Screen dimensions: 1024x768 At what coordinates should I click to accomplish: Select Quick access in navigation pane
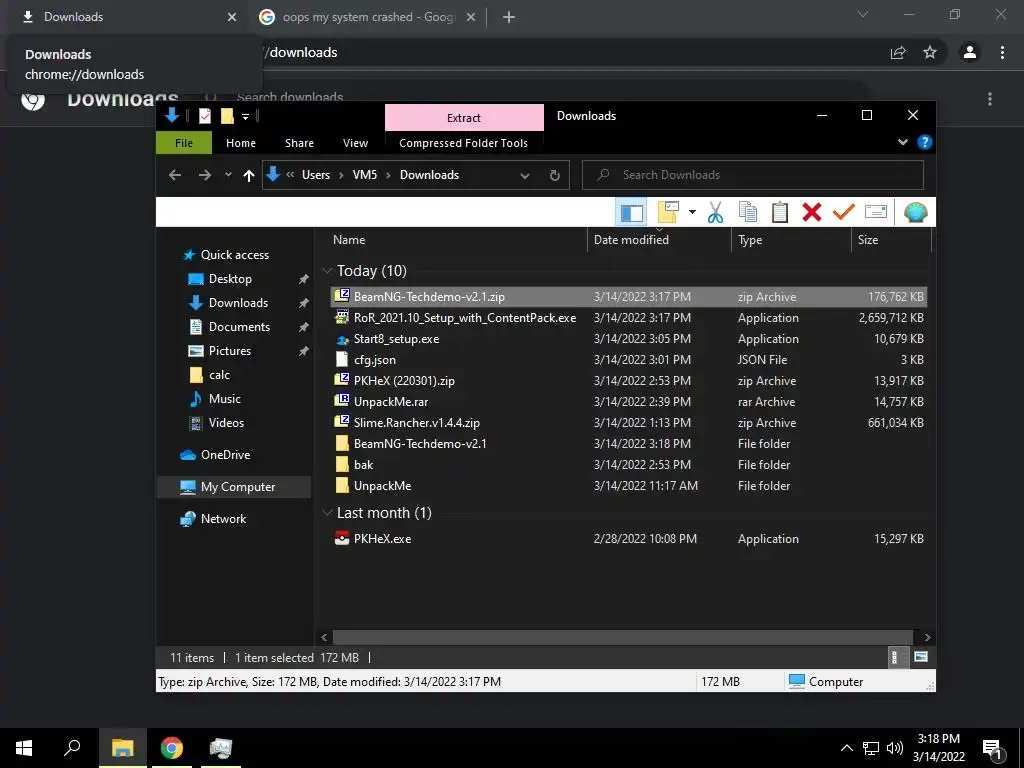[x=234, y=255]
